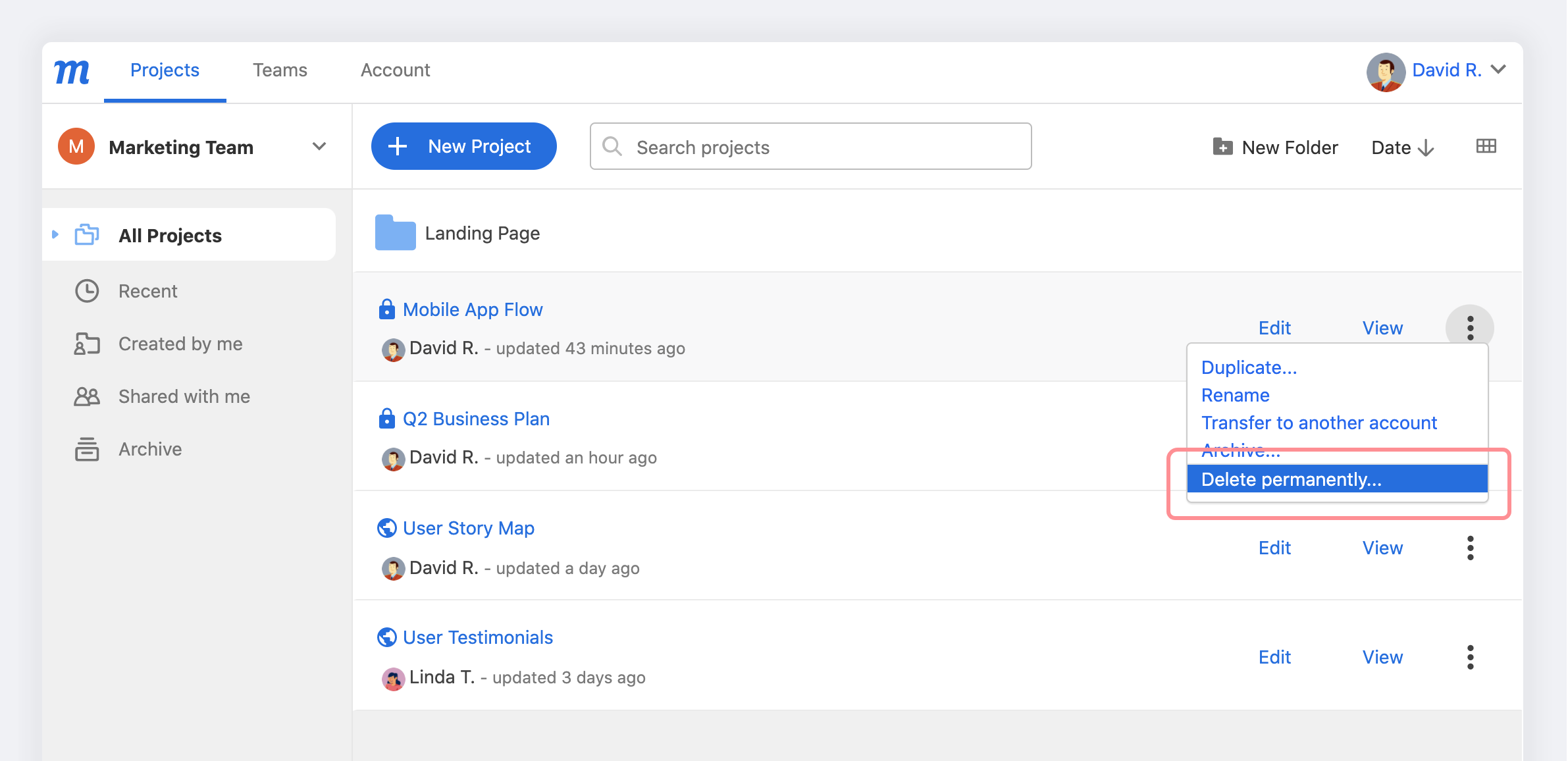Open David R. account dropdown
This screenshot has width=1568, height=761.
coord(1499,70)
